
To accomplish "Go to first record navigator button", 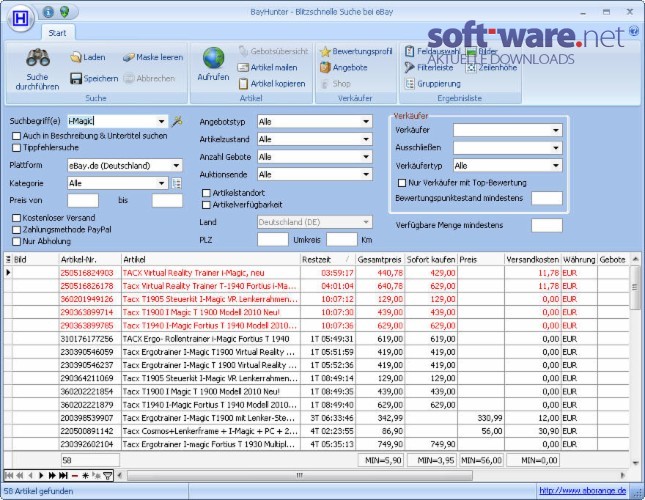I will [x=9, y=476].
